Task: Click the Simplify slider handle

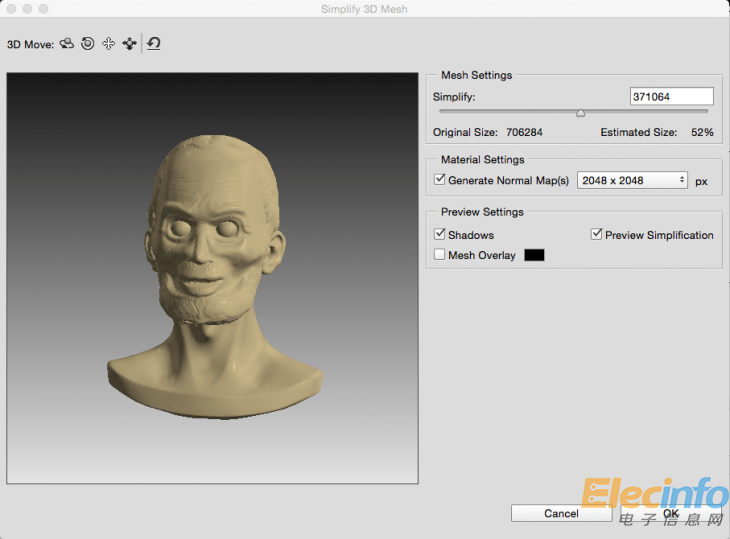Action: (x=580, y=113)
